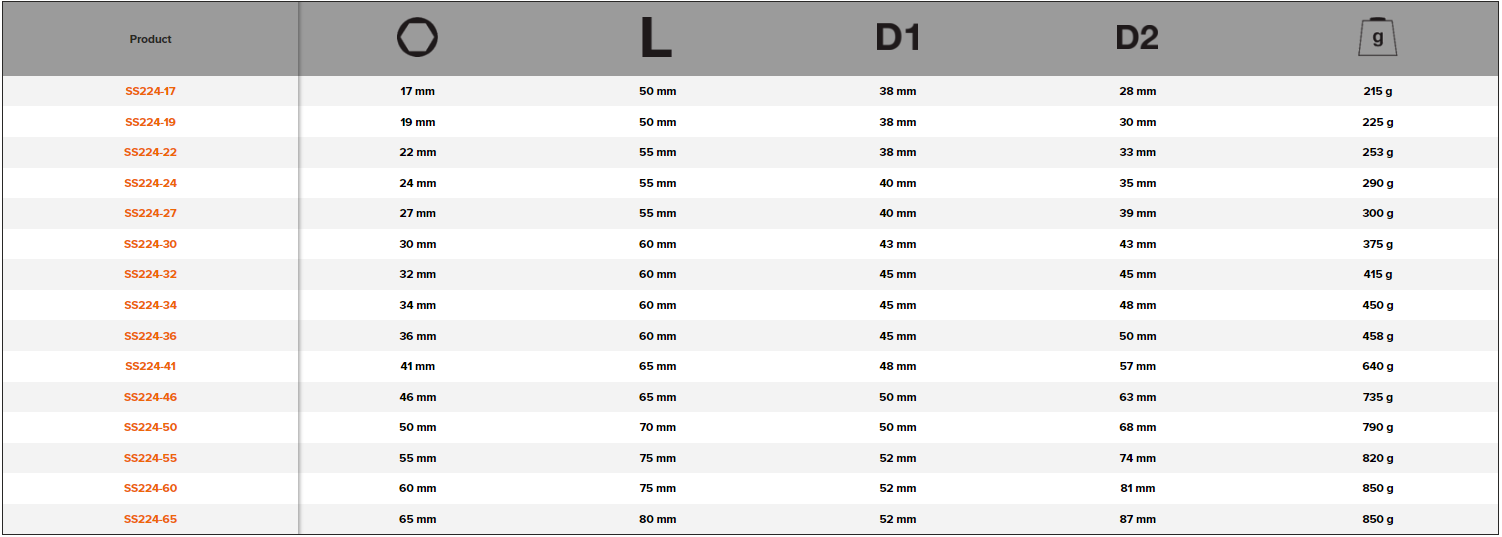Open the SS224-24 product page link
Viewport: 1502px width, 537px height.
coord(150,184)
